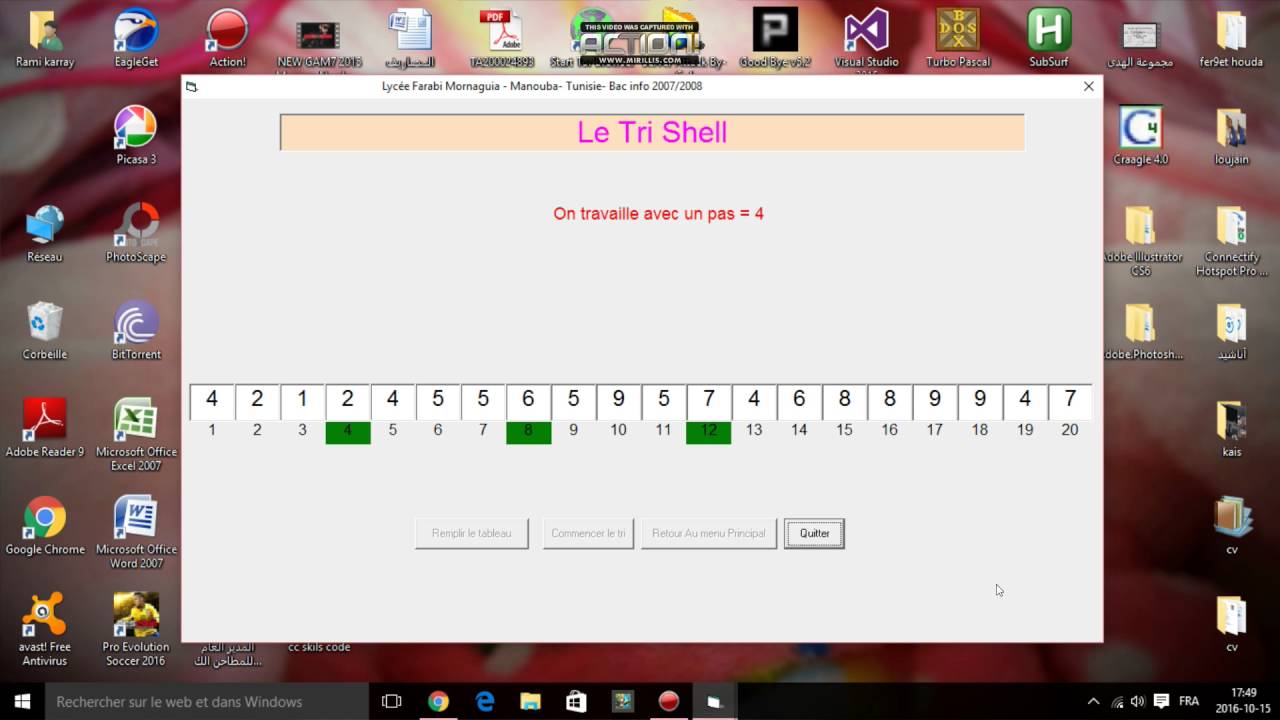The width and height of the screenshot is (1280, 720).
Task: Launch BitTorrent from the desktop
Action: point(136,331)
